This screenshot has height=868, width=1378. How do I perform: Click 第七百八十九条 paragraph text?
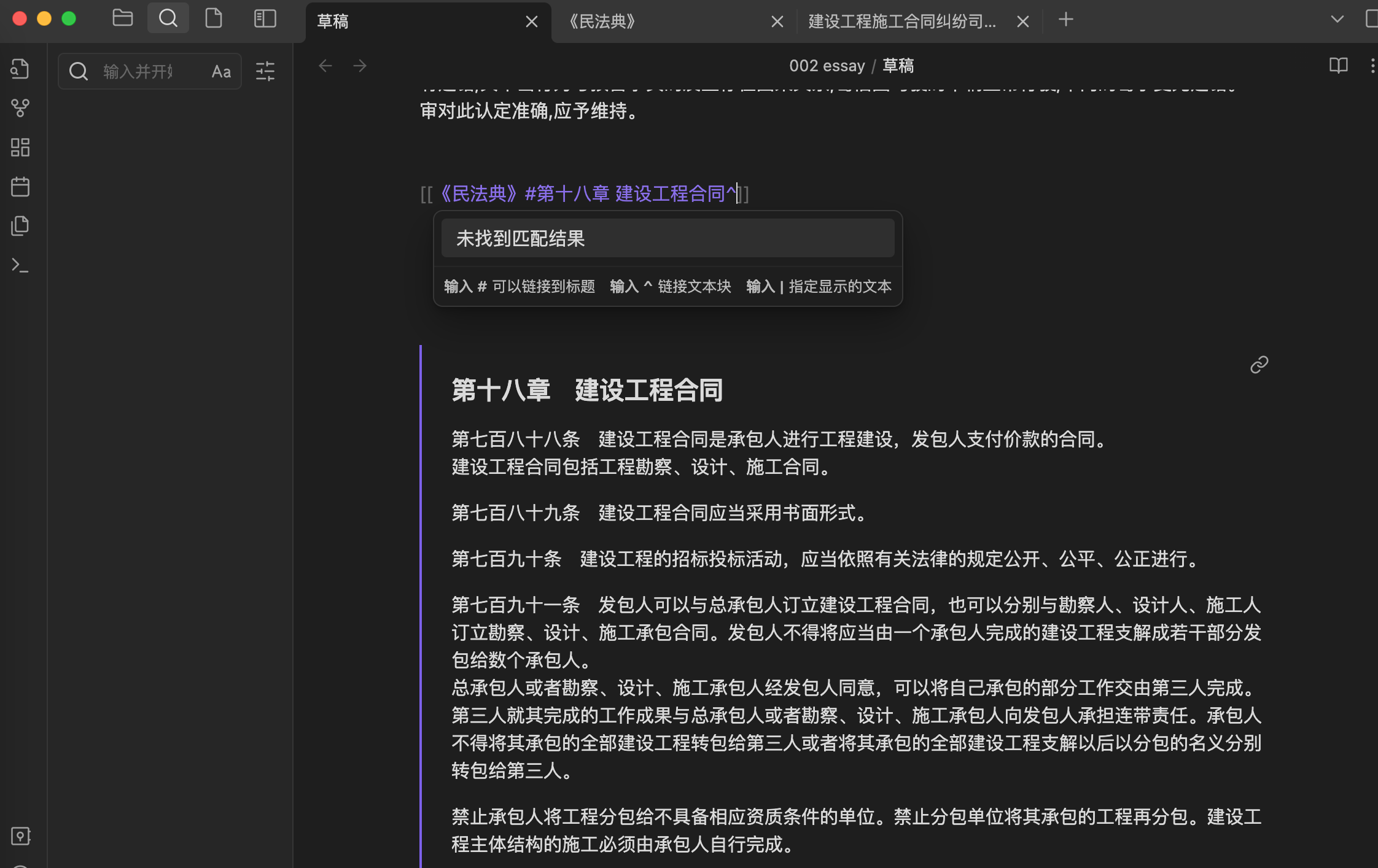click(x=660, y=513)
